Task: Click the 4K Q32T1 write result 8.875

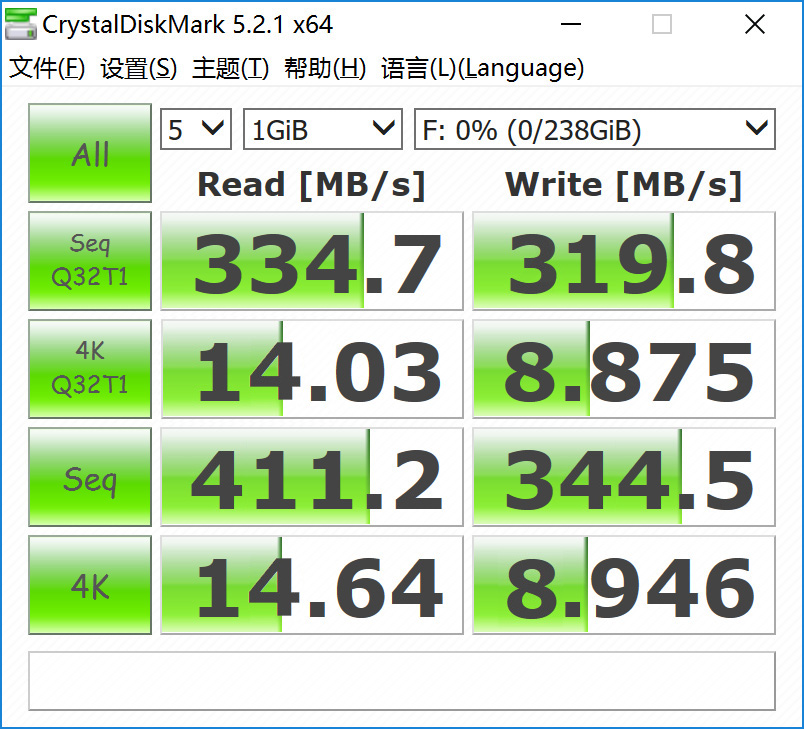Action: tap(623, 370)
